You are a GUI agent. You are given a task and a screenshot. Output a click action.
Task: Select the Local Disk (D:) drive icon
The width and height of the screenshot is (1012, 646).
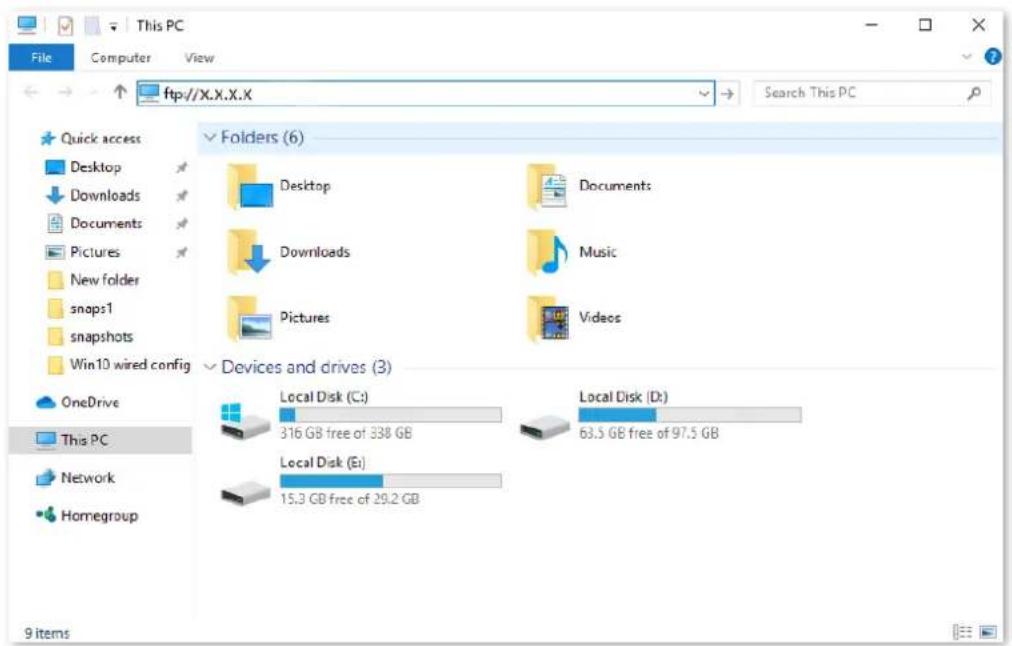coord(544,426)
